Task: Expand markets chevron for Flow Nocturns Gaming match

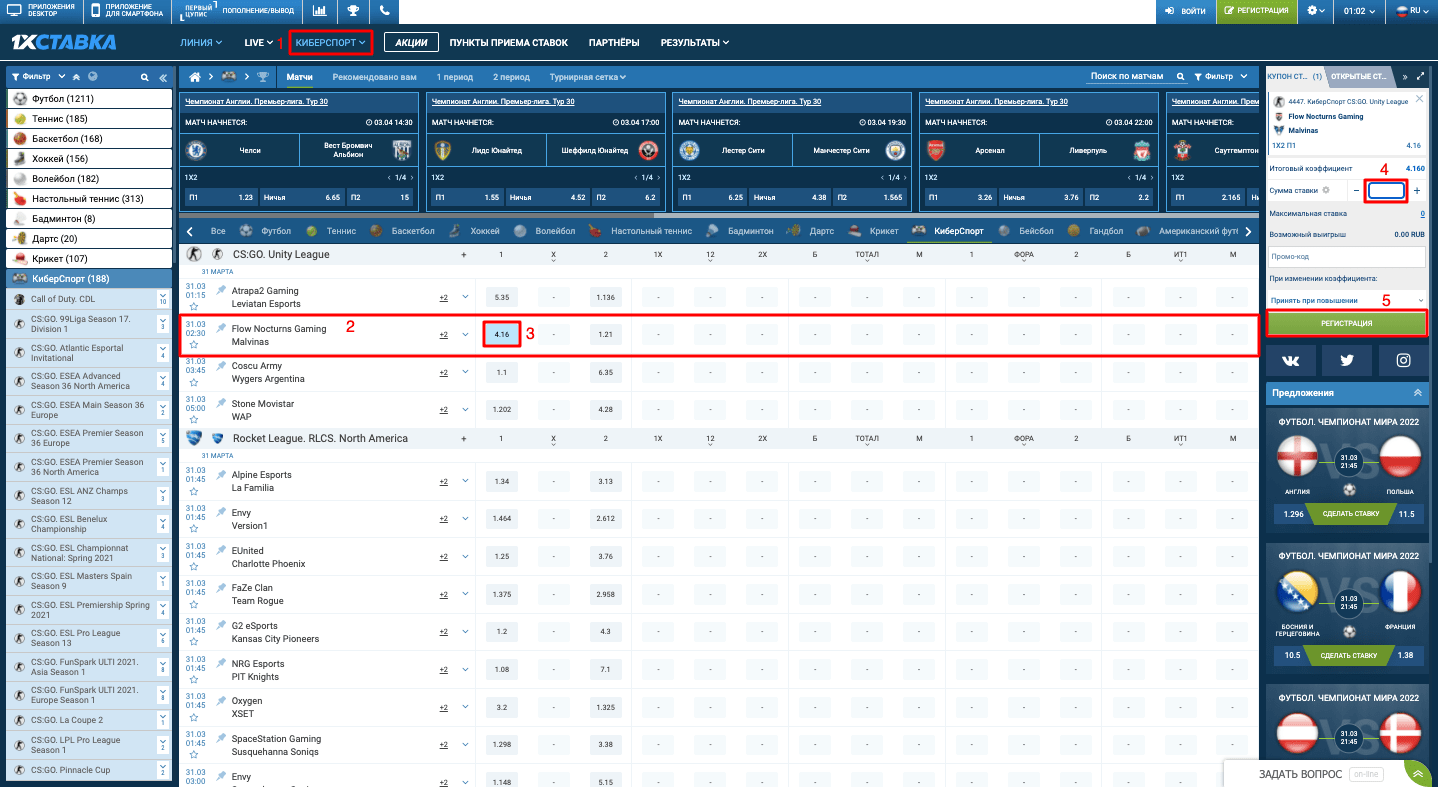Action: [465, 335]
